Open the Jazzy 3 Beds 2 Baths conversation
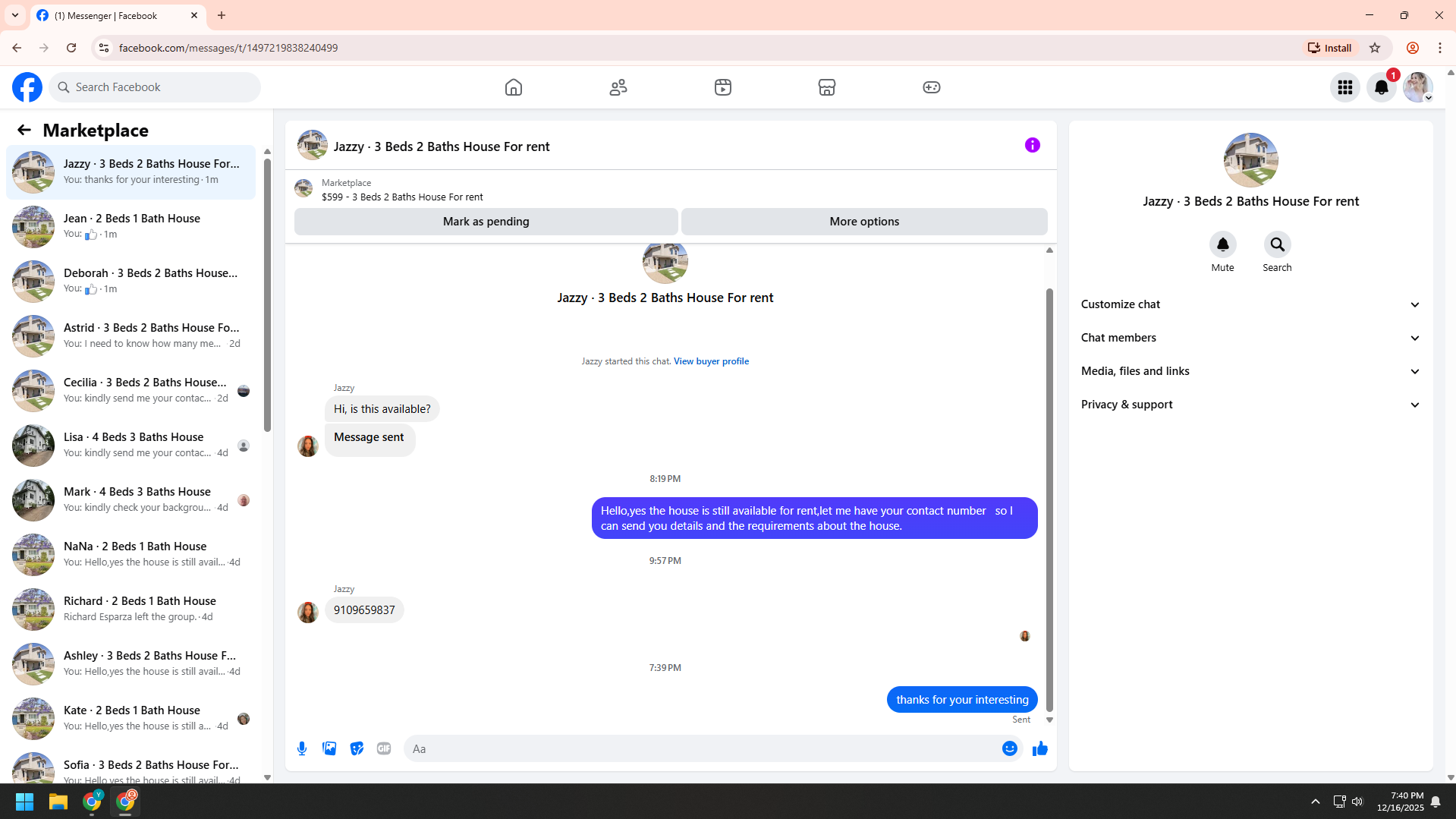Image resolution: width=1456 pixels, height=819 pixels. click(x=131, y=172)
